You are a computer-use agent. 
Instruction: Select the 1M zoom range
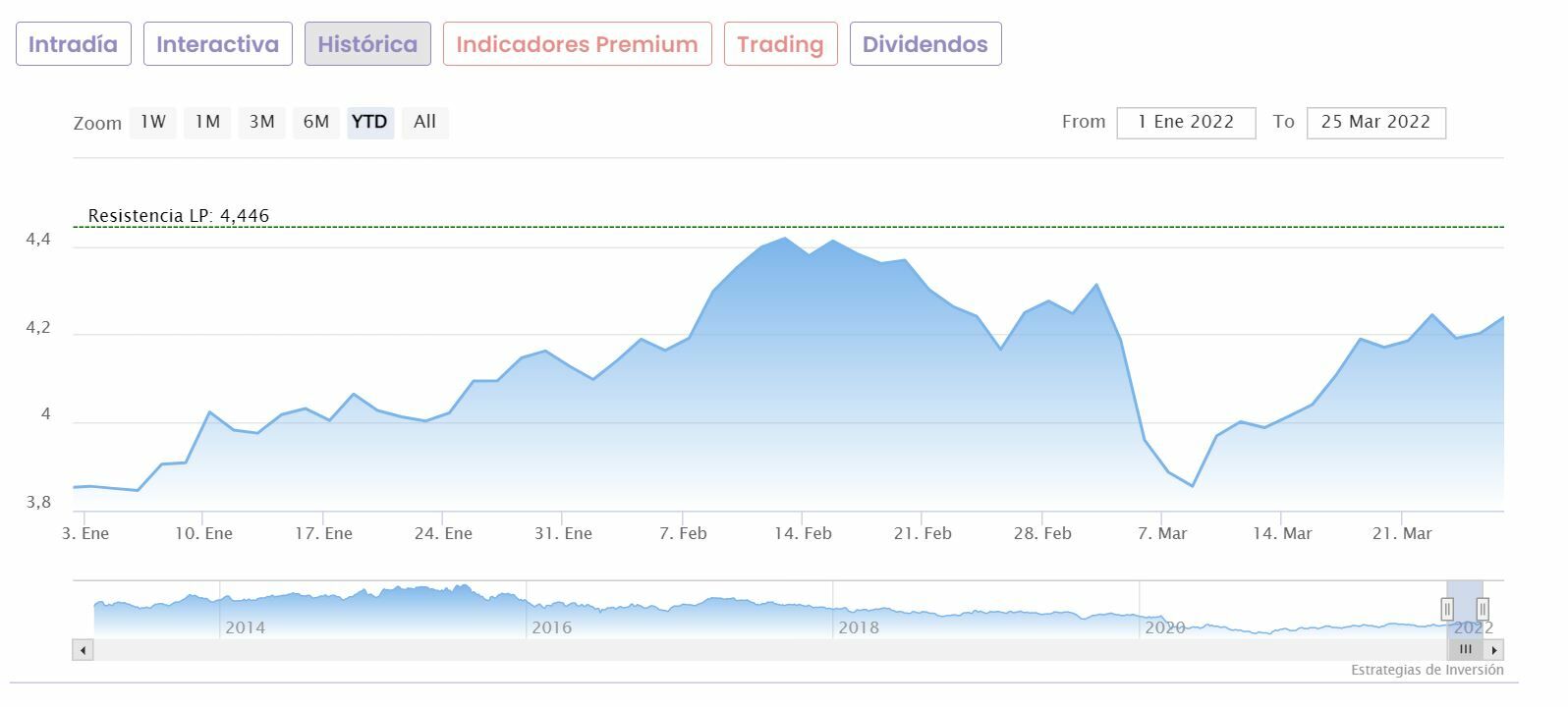[x=207, y=122]
